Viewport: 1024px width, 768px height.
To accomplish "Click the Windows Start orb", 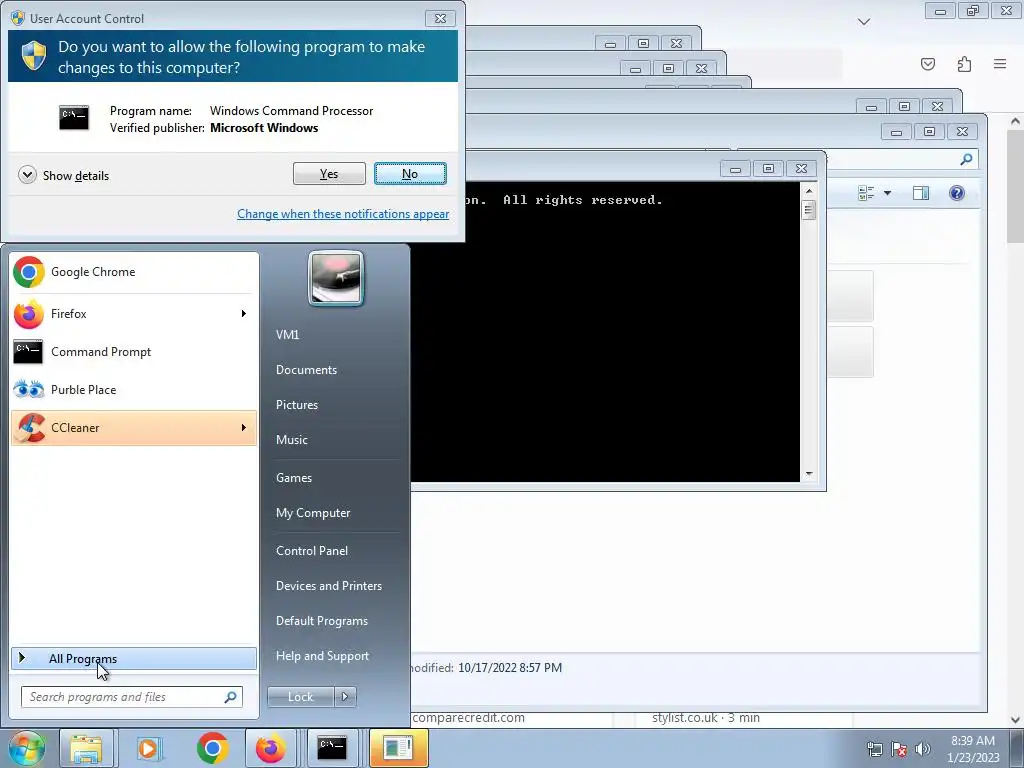I will pyautogui.click(x=26, y=748).
